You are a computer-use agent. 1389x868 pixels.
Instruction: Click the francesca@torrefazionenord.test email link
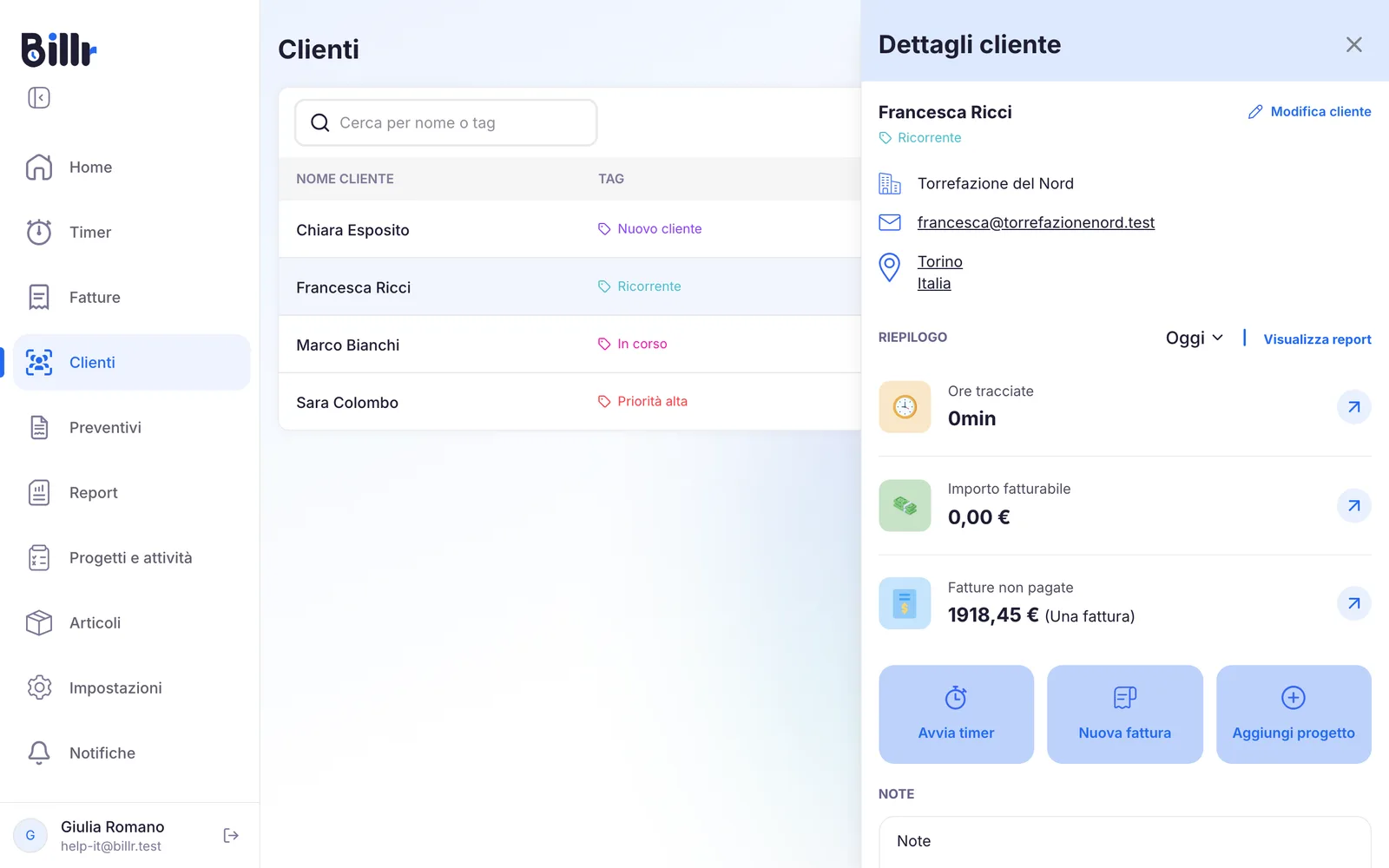pyautogui.click(x=1036, y=223)
